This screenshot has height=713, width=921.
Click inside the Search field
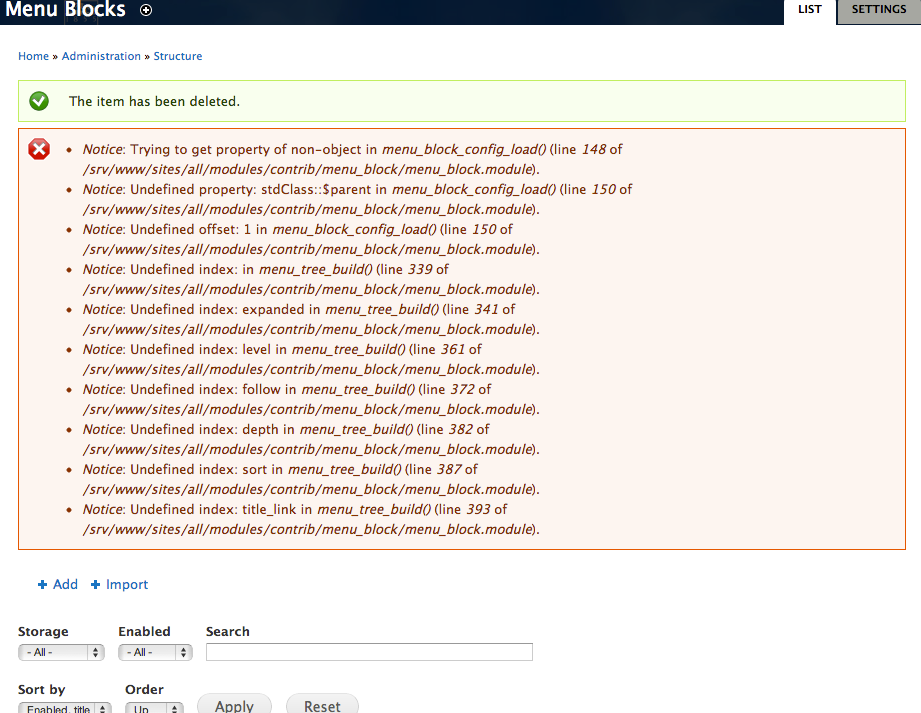click(x=368, y=652)
